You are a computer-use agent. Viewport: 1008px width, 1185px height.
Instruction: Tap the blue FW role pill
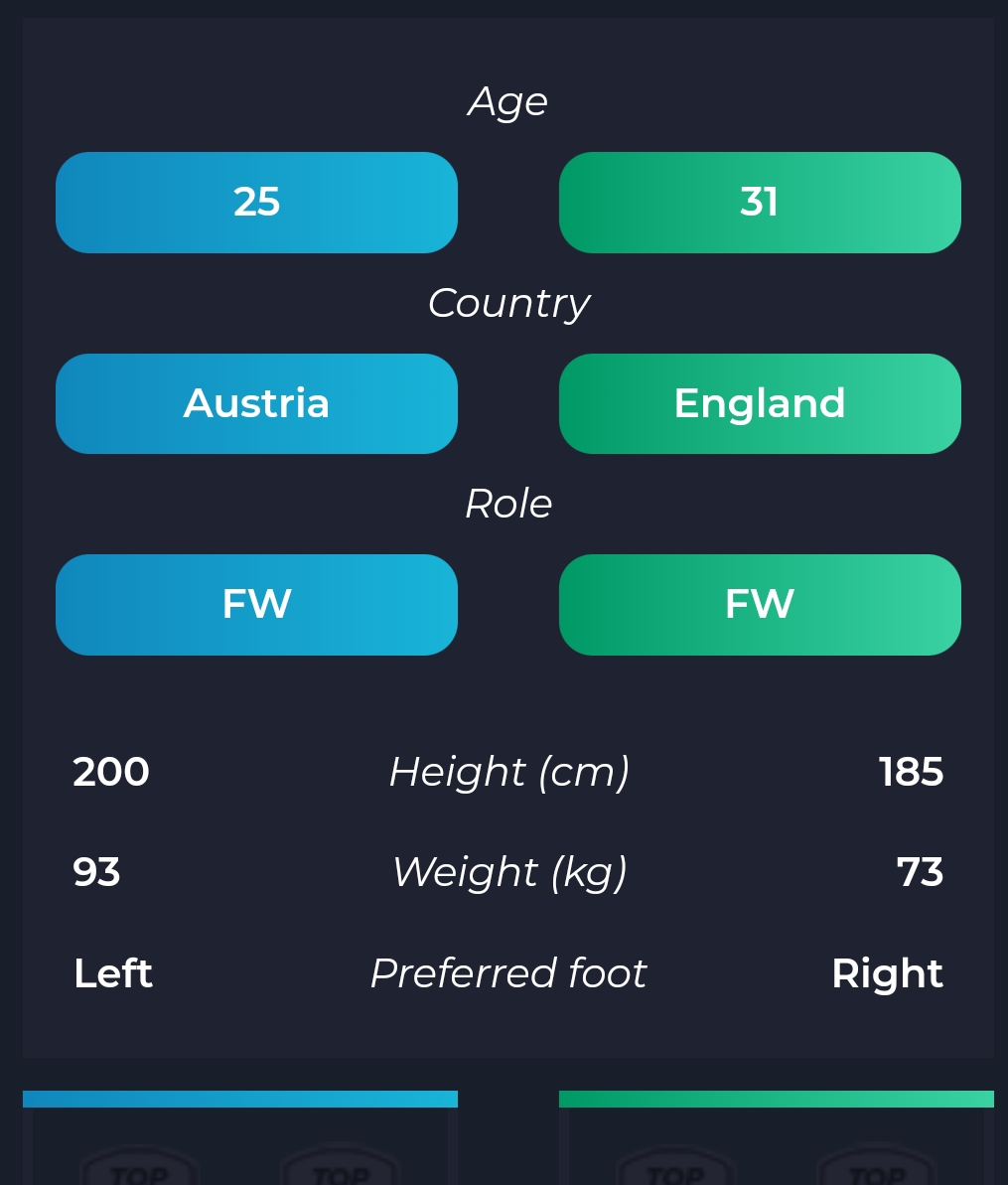pyautogui.click(x=257, y=605)
